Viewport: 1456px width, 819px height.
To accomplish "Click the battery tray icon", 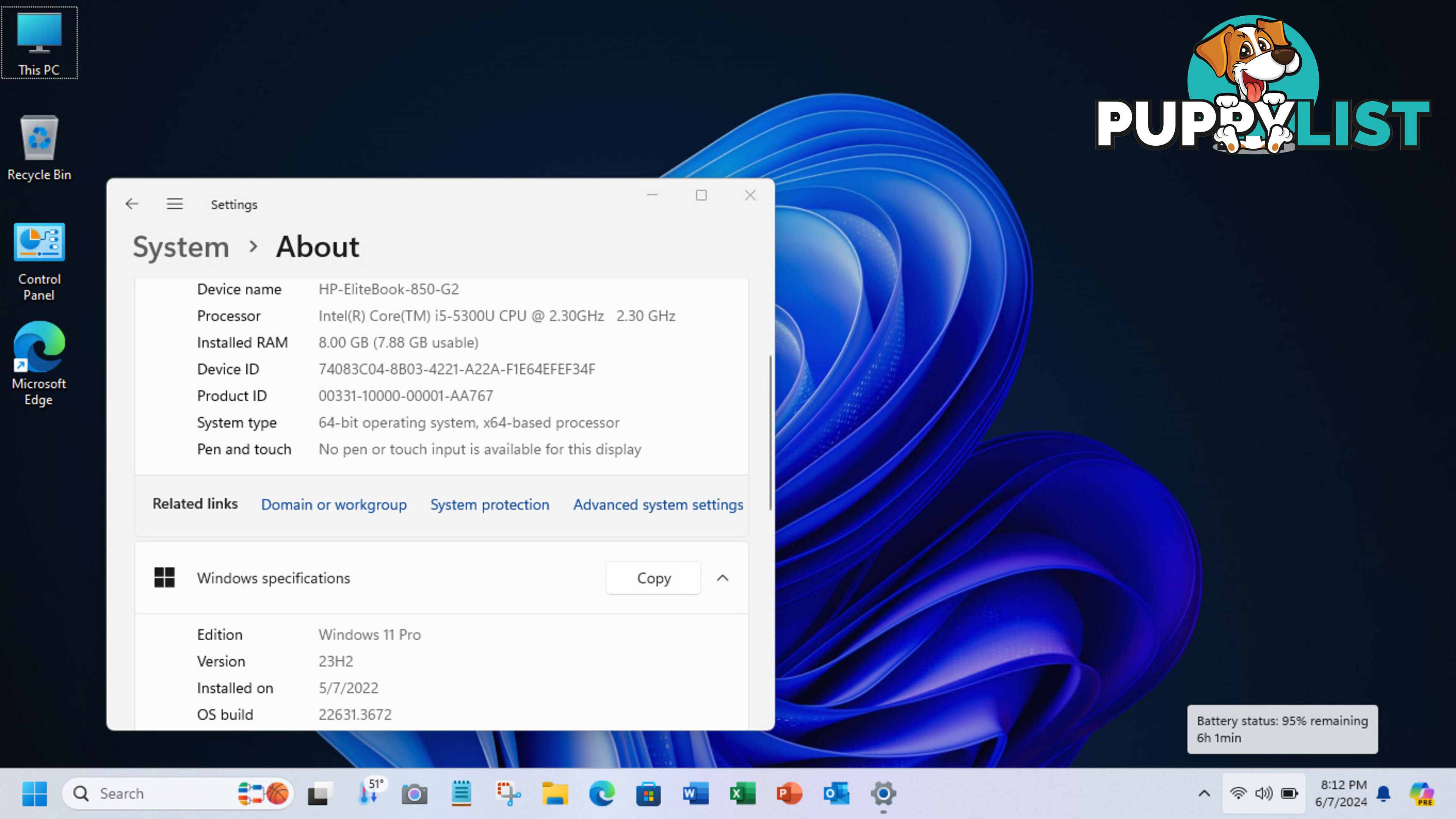I will click(x=1290, y=794).
